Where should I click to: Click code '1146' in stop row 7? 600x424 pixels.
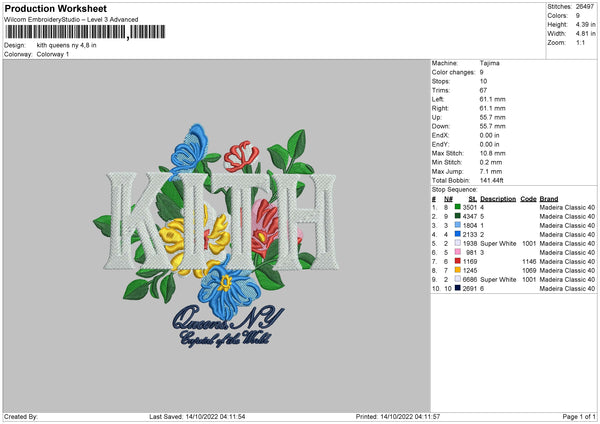pyautogui.click(x=529, y=261)
